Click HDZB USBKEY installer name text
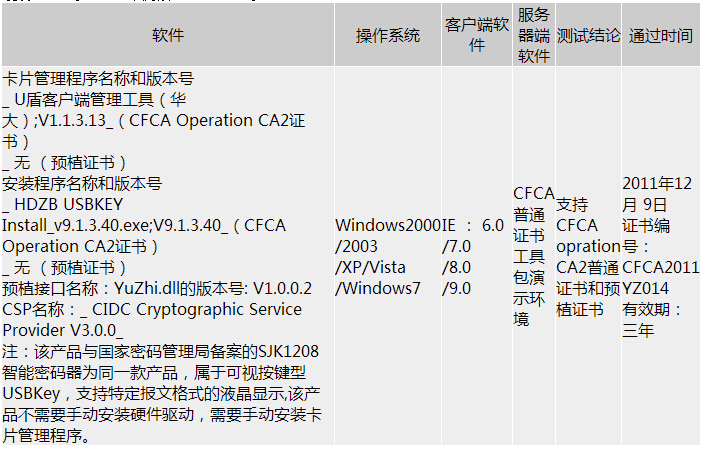Image resolution: width=703 pixels, height=450 pixels. 69,204
